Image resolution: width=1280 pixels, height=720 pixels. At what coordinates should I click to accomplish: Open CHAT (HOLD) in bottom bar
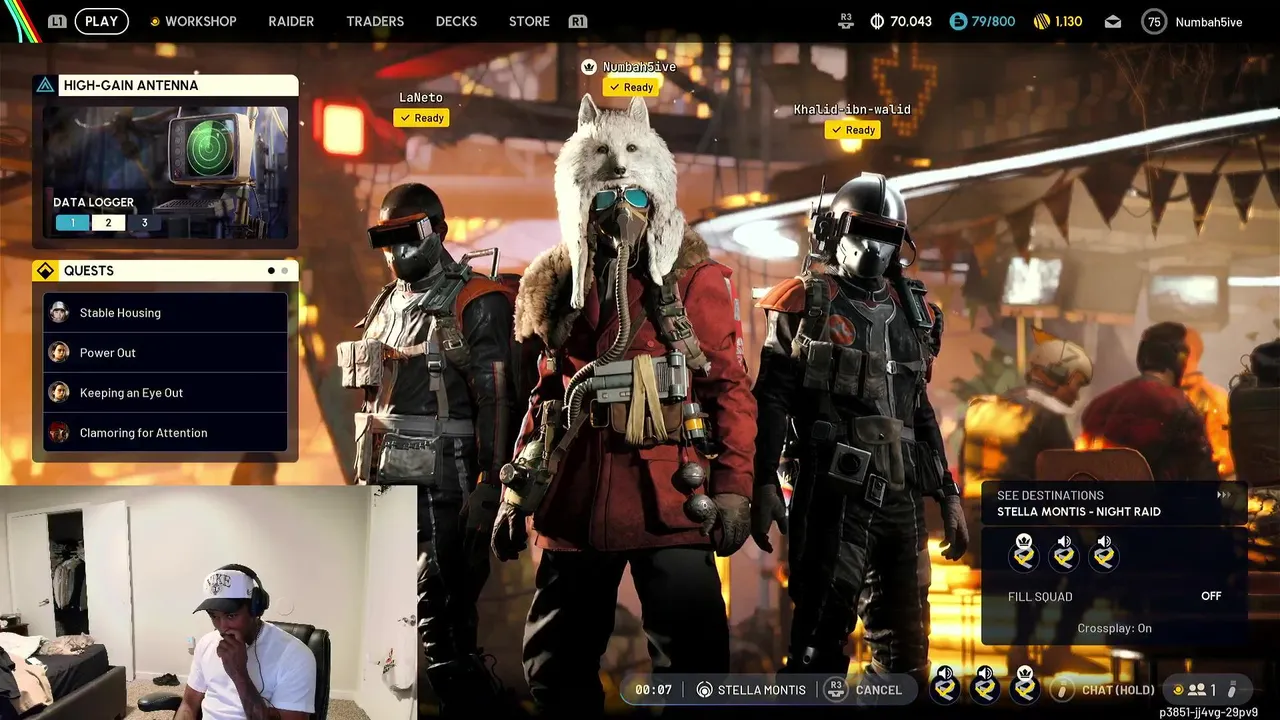pyautogui.click(x=1118, y=690)
